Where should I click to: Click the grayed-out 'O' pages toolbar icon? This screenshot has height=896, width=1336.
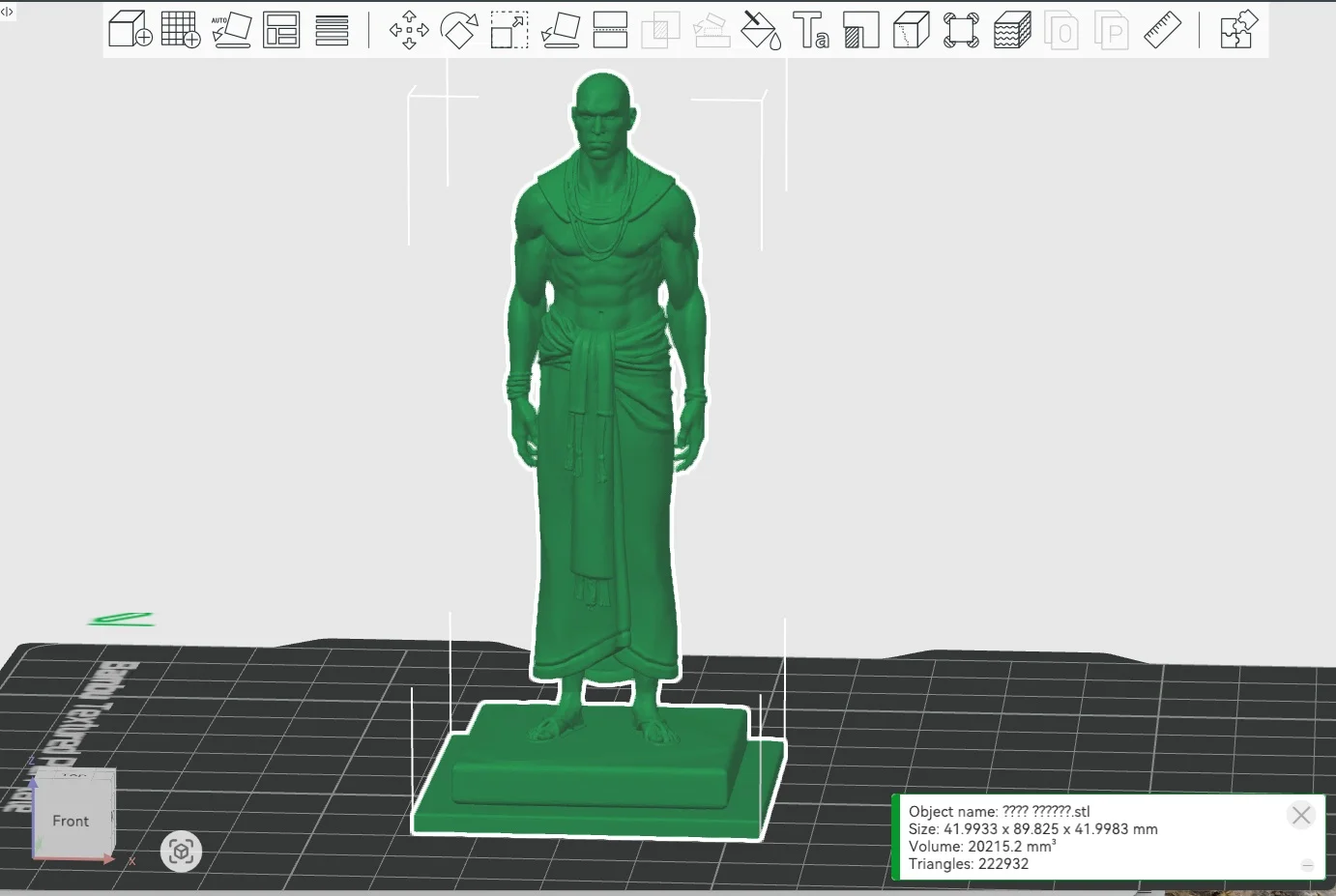point(1061,30)
